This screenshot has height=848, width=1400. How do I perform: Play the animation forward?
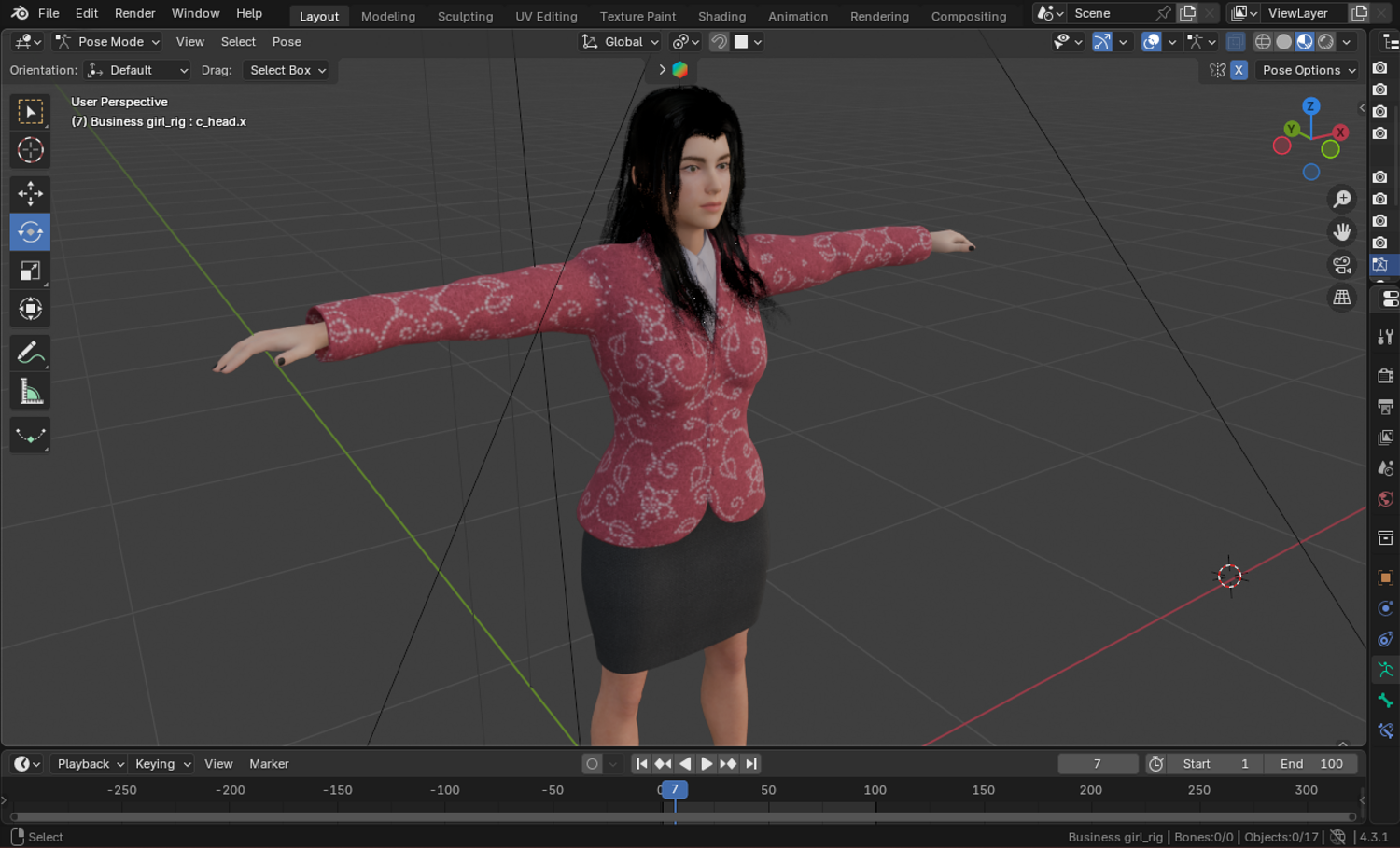707,764
